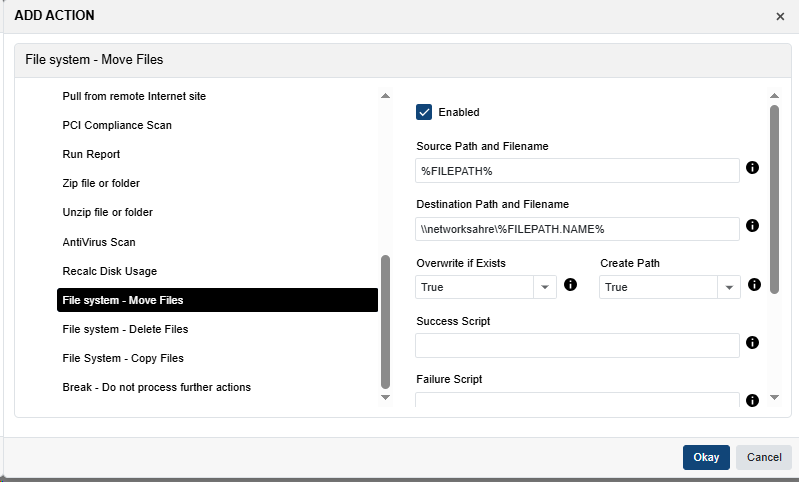799x482 pixels.
Task: Click the Cancel button
Action: (x=764, y=457)
